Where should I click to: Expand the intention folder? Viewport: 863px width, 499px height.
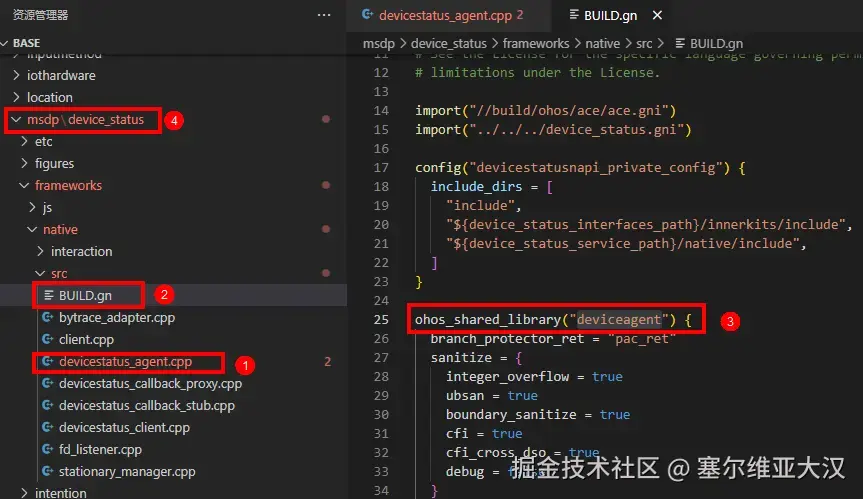coord(24,493)
